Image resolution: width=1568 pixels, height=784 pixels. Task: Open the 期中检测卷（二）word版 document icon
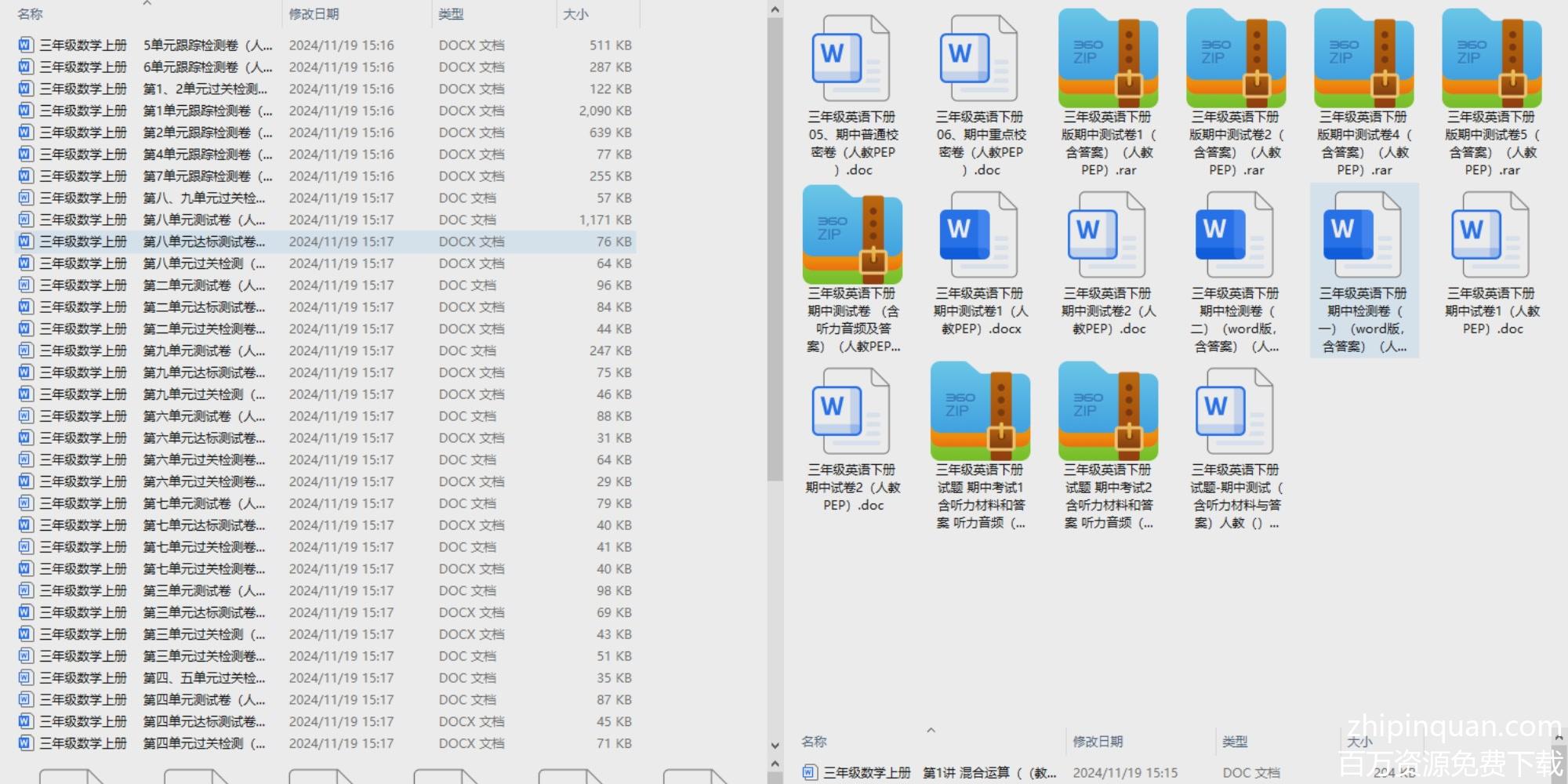[x=1235, y=235]
